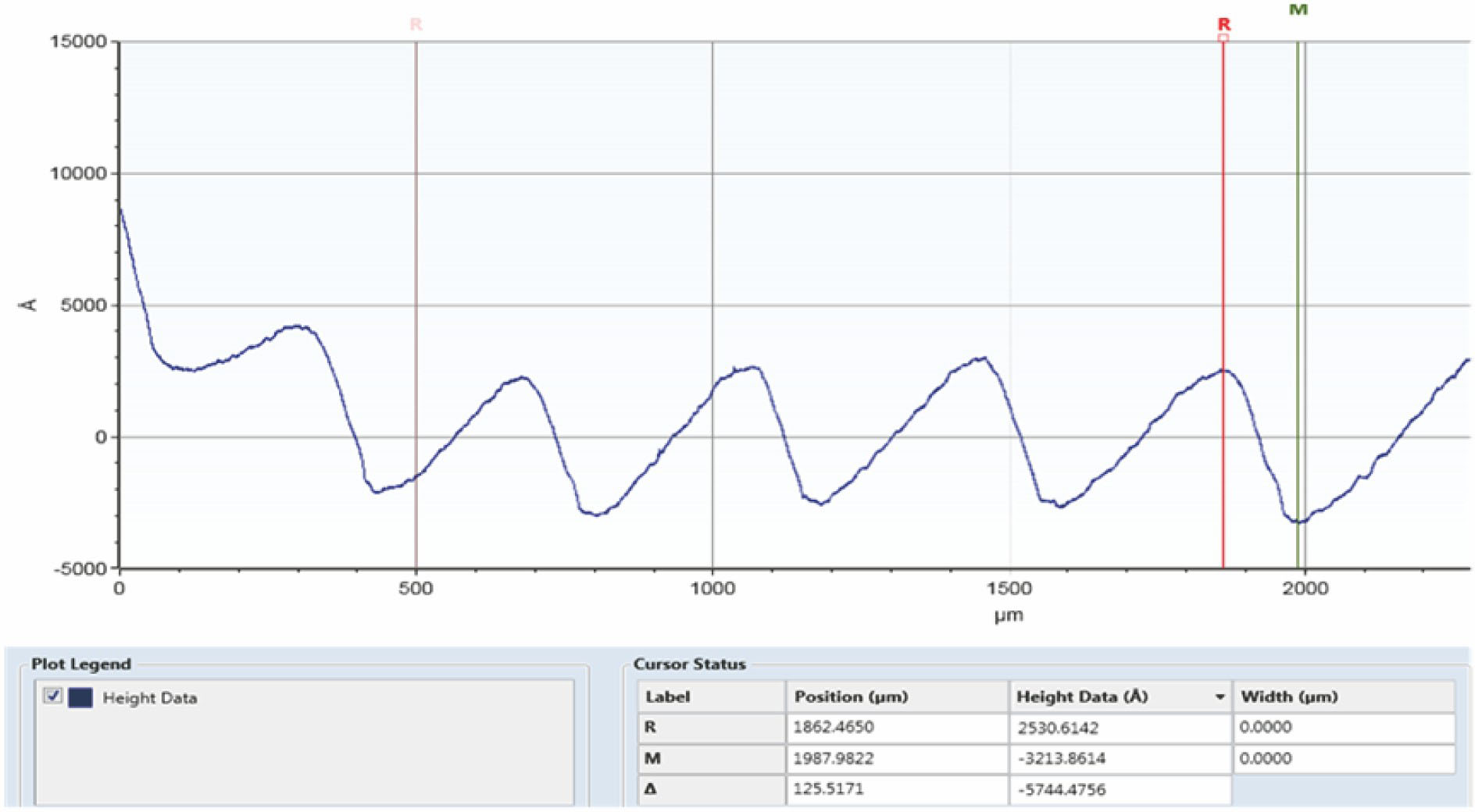1475x812 pixels.
Task: Click the Height Data dark blue swatch
Action: pos(80,697)
